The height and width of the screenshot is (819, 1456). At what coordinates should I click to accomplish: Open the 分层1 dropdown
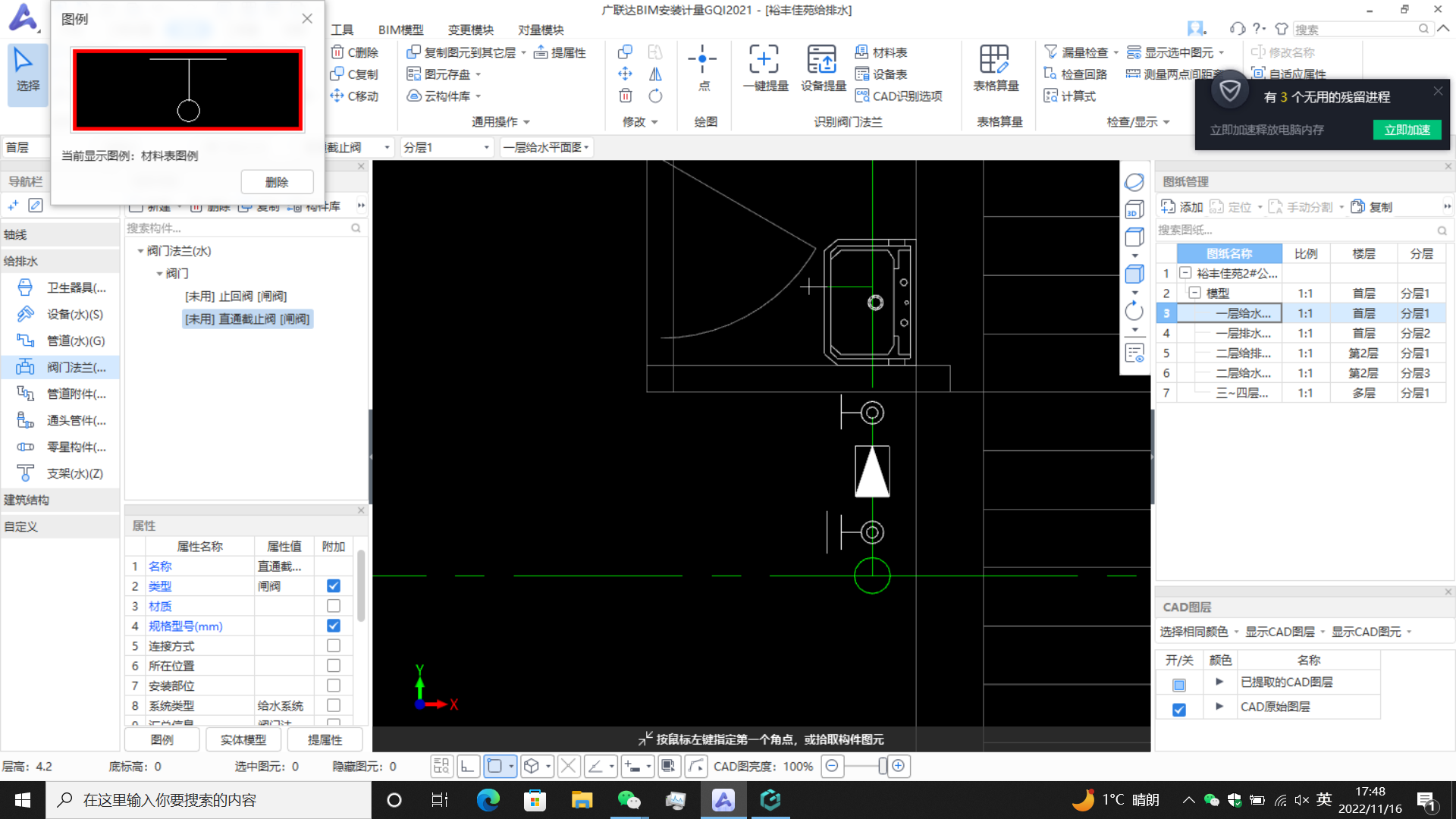tap(446, 147)
